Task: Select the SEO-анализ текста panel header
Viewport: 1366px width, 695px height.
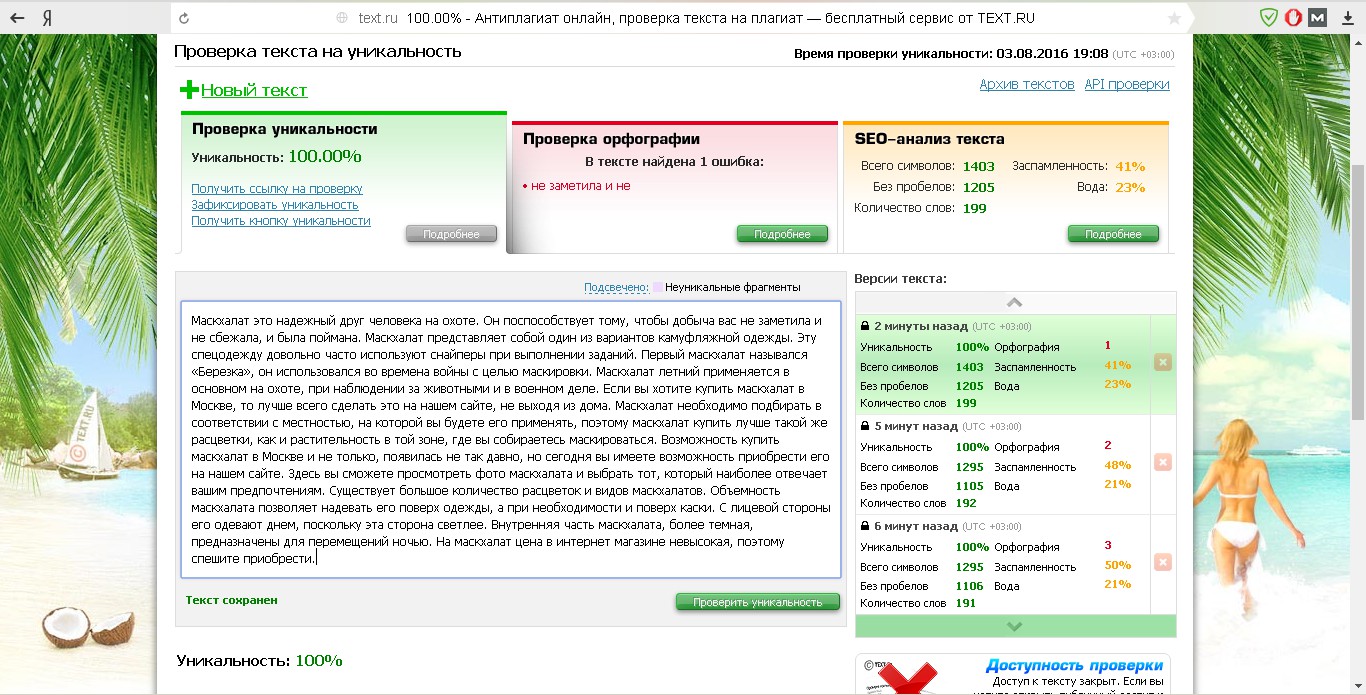Action: click(x=929, y=139)
